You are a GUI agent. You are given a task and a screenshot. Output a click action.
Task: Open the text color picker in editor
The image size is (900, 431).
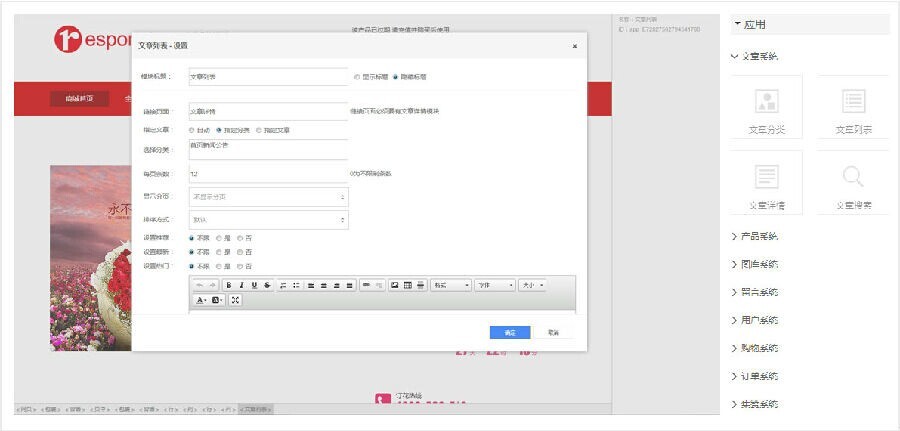pyautogui.click(x=201, y=300)
